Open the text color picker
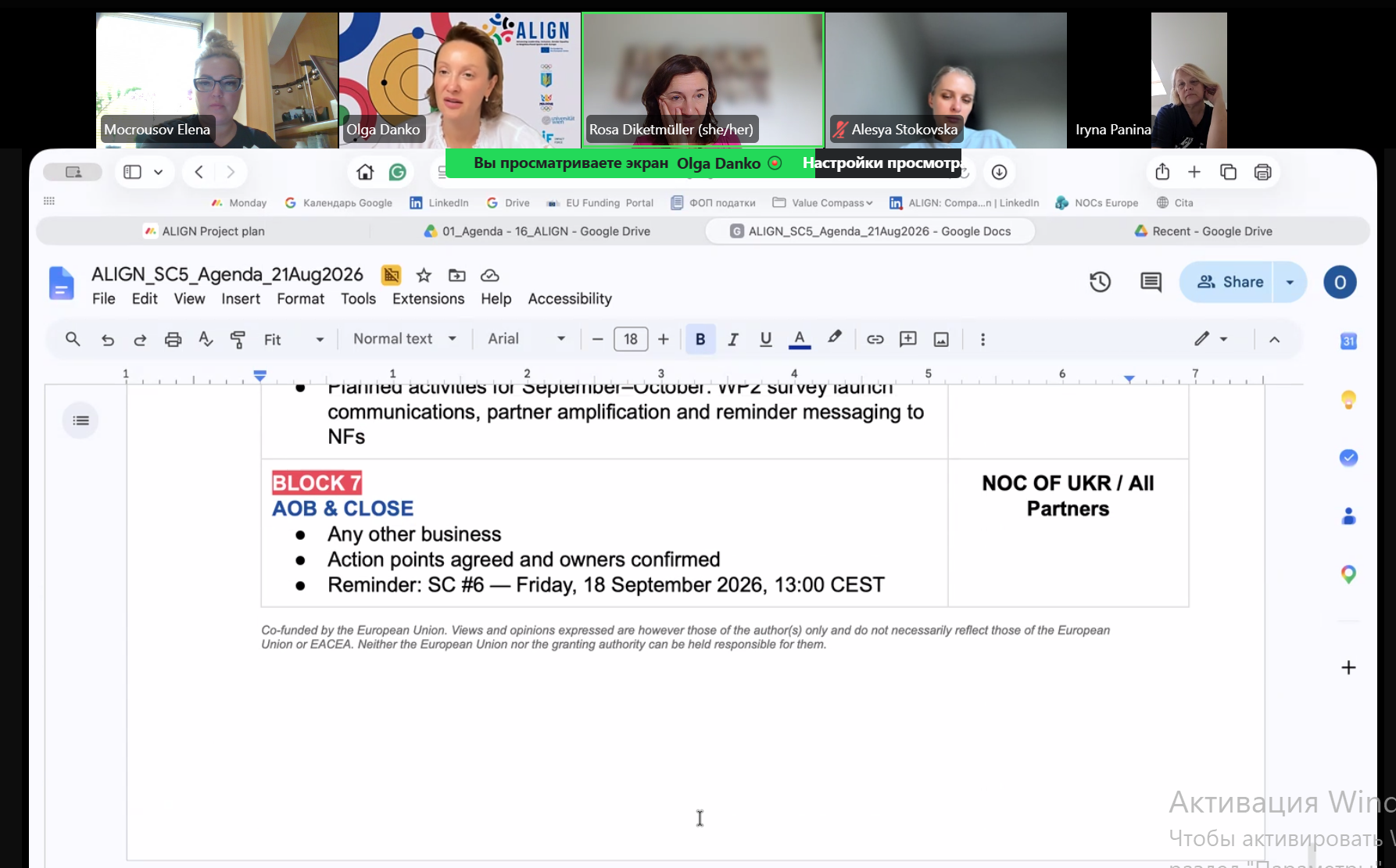This screenshot has height=868, width=1396. 800,339
